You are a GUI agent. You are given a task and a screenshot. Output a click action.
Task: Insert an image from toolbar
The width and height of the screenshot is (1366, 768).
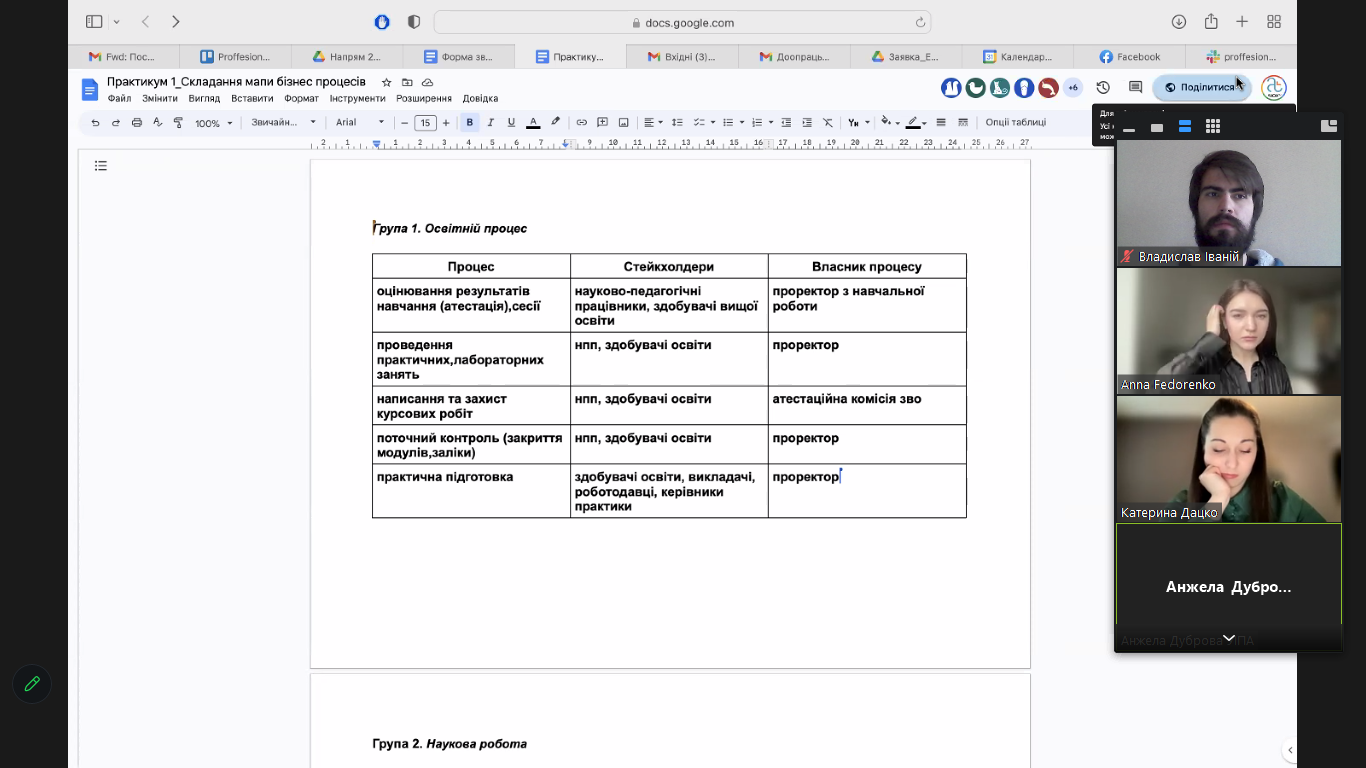tap(624, 123)
